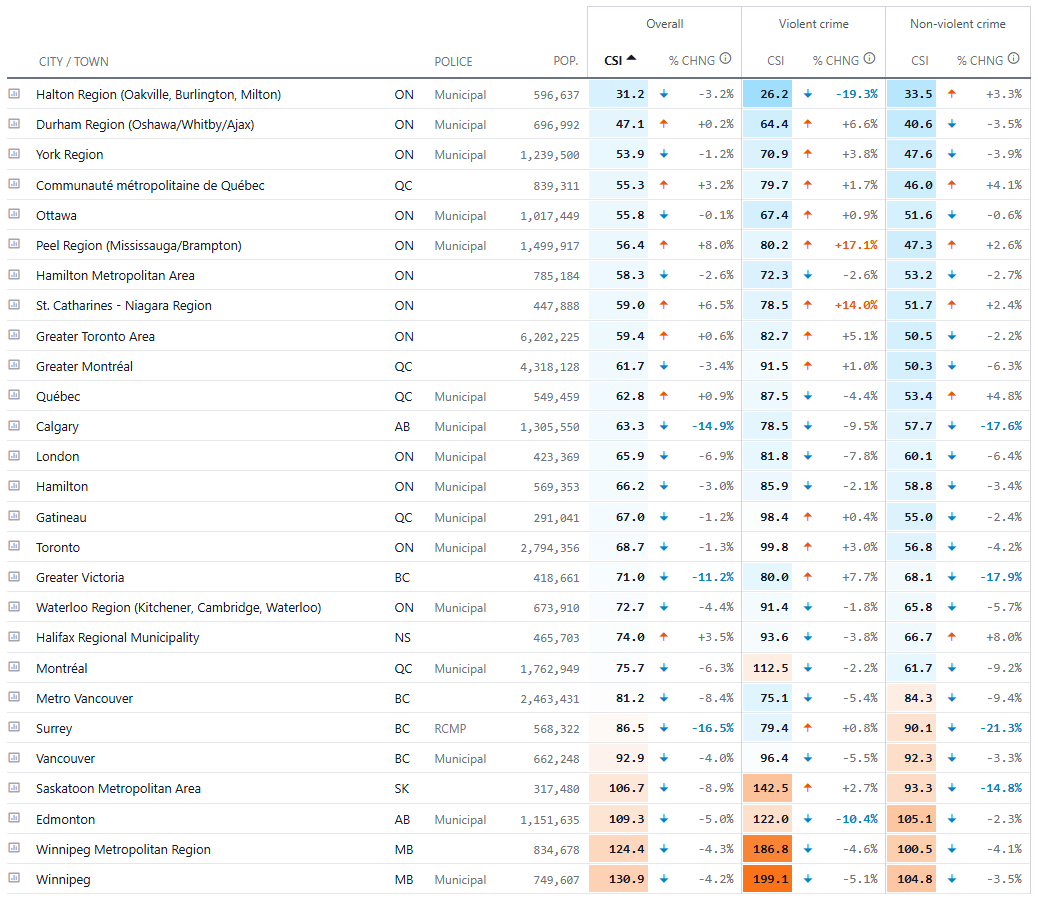
Task: Open chart icon for Greater Toronto Area row
Action: click(14, 335)
